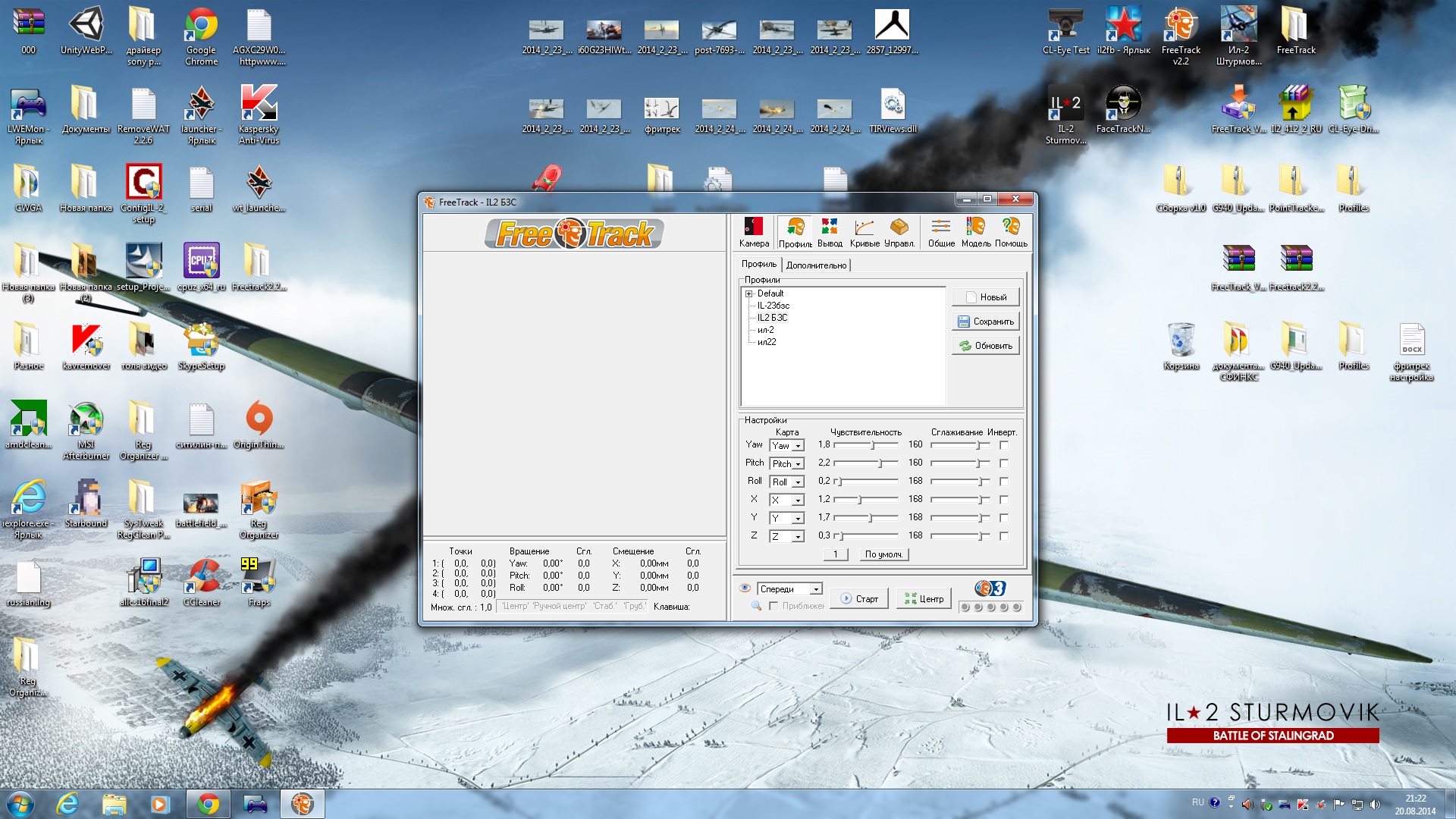Screen dimensions: 1456x819
Task: Select the IL2 БЗС profile
Action: tap(772, 318)
